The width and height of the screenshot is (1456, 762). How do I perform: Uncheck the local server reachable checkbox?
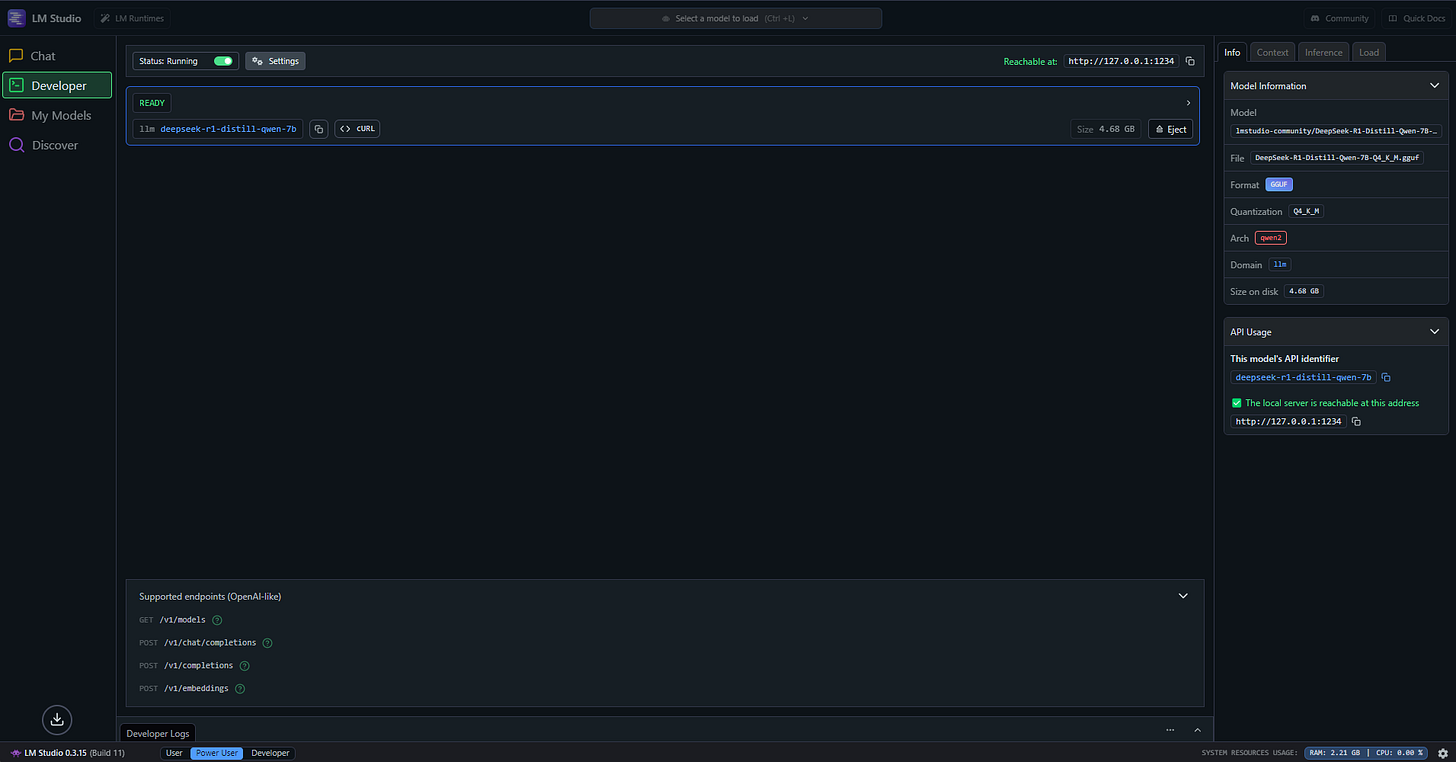click(1236, 402)
